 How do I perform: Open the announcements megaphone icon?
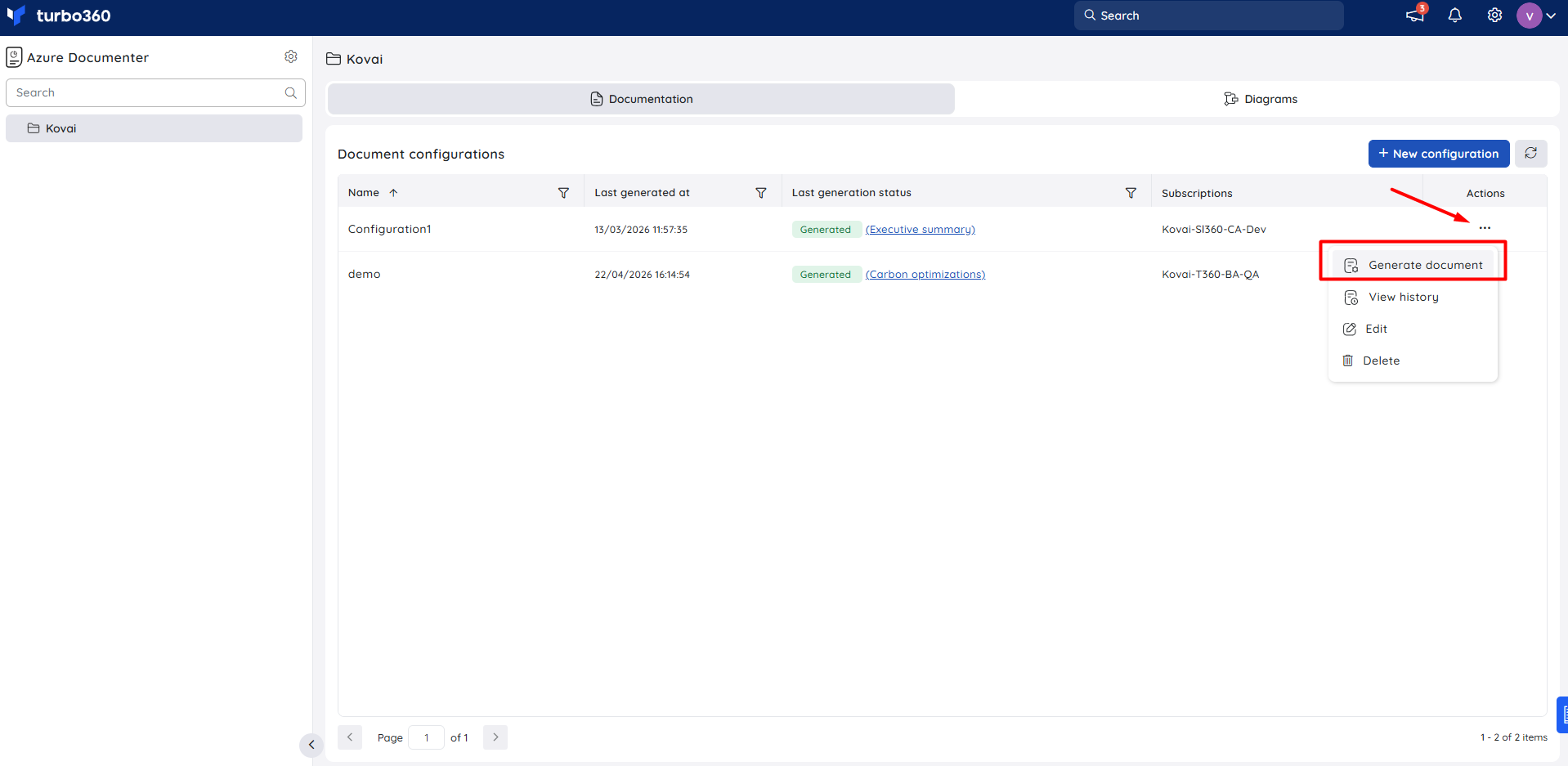(1415, 15)
